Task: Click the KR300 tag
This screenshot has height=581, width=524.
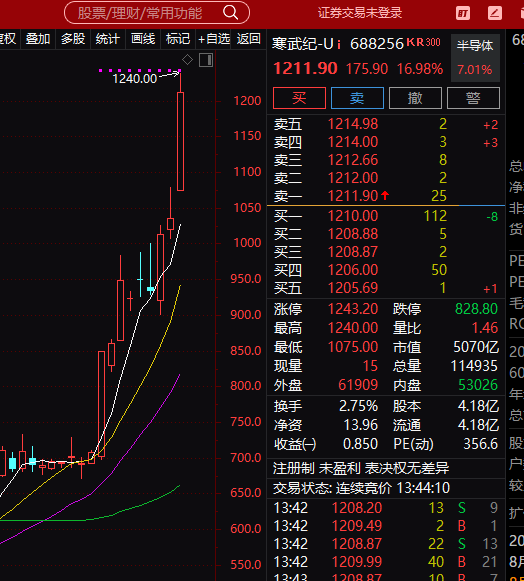Action: tap(423, 42)
